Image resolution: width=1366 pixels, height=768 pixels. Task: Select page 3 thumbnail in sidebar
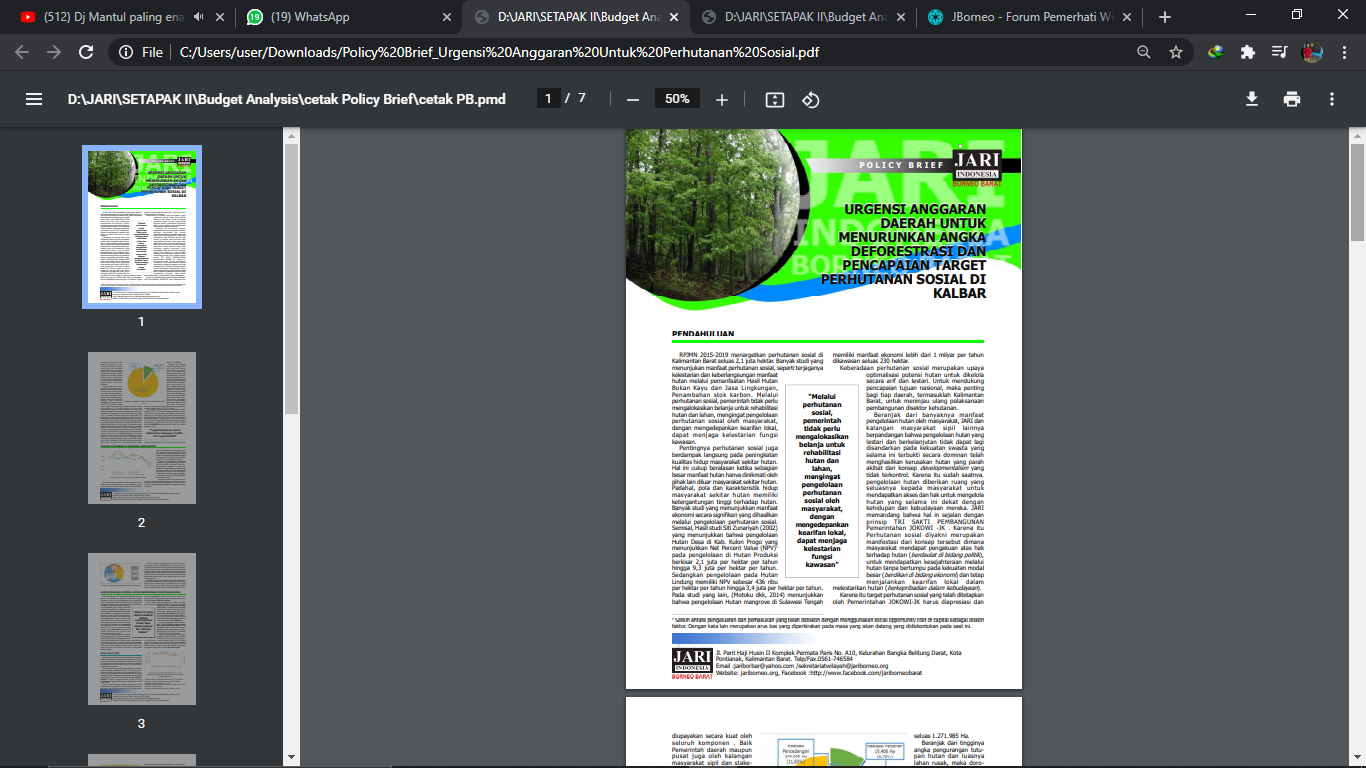[141, 629]
